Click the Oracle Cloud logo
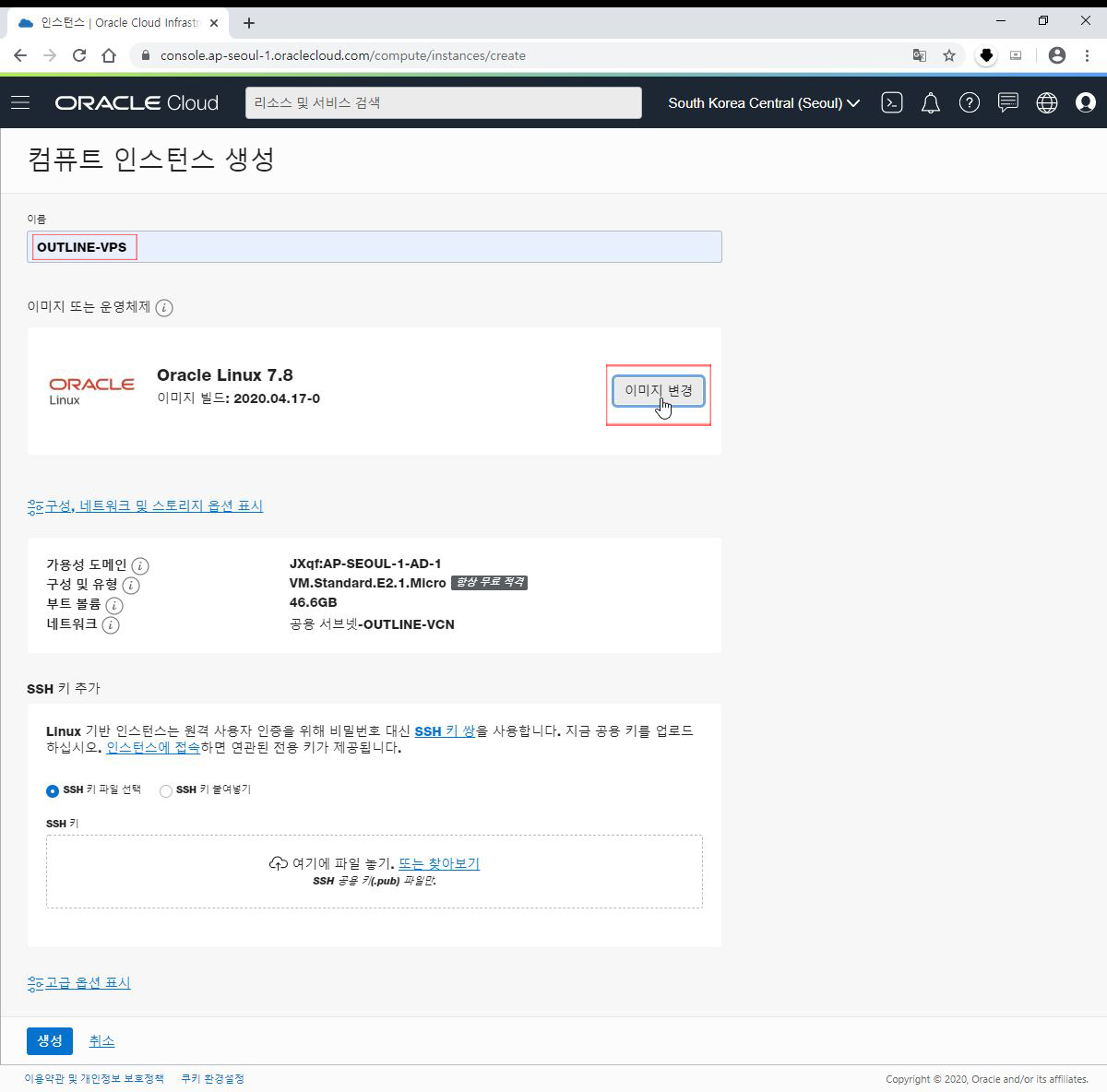 (x=137, y=102)
